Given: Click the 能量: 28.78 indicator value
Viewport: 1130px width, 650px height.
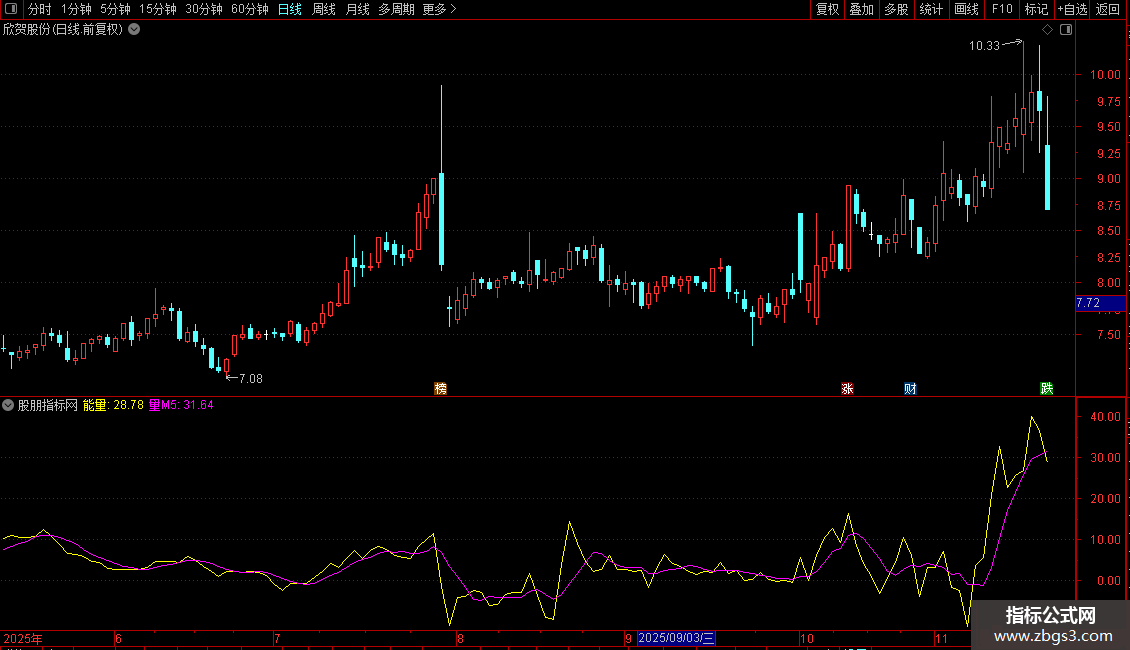Looking at the screenshot, I should pos(113,405).
